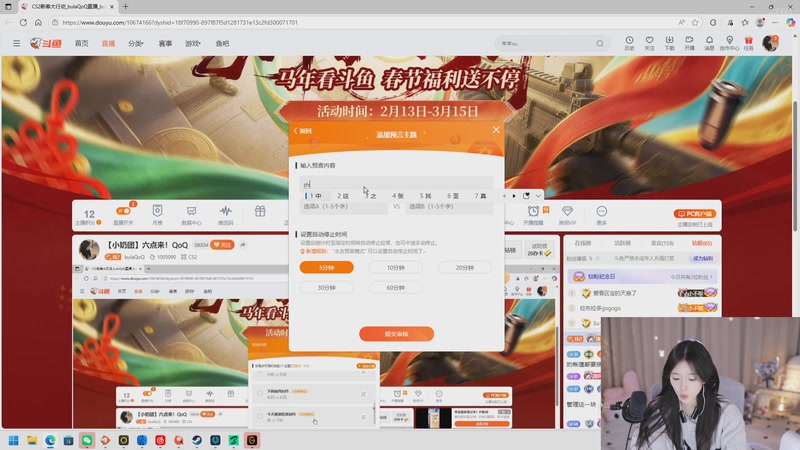The height and width of the screenshot is (450, 800).
Task: Open the Douyu sidebar hamburger menu
Action: tap(16, 43)
